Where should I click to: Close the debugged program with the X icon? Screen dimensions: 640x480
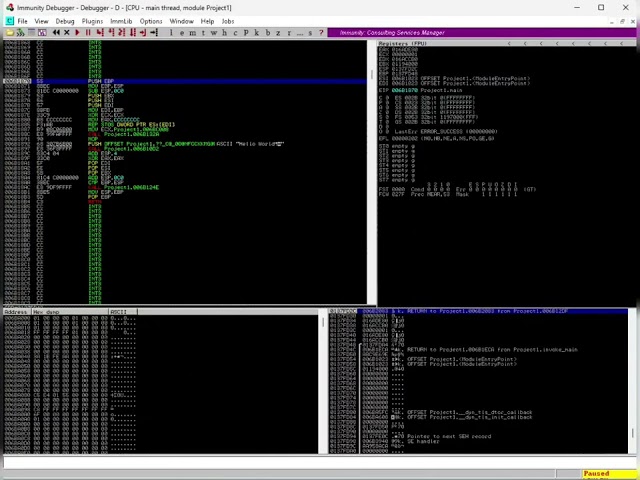[x=67, y=33]
